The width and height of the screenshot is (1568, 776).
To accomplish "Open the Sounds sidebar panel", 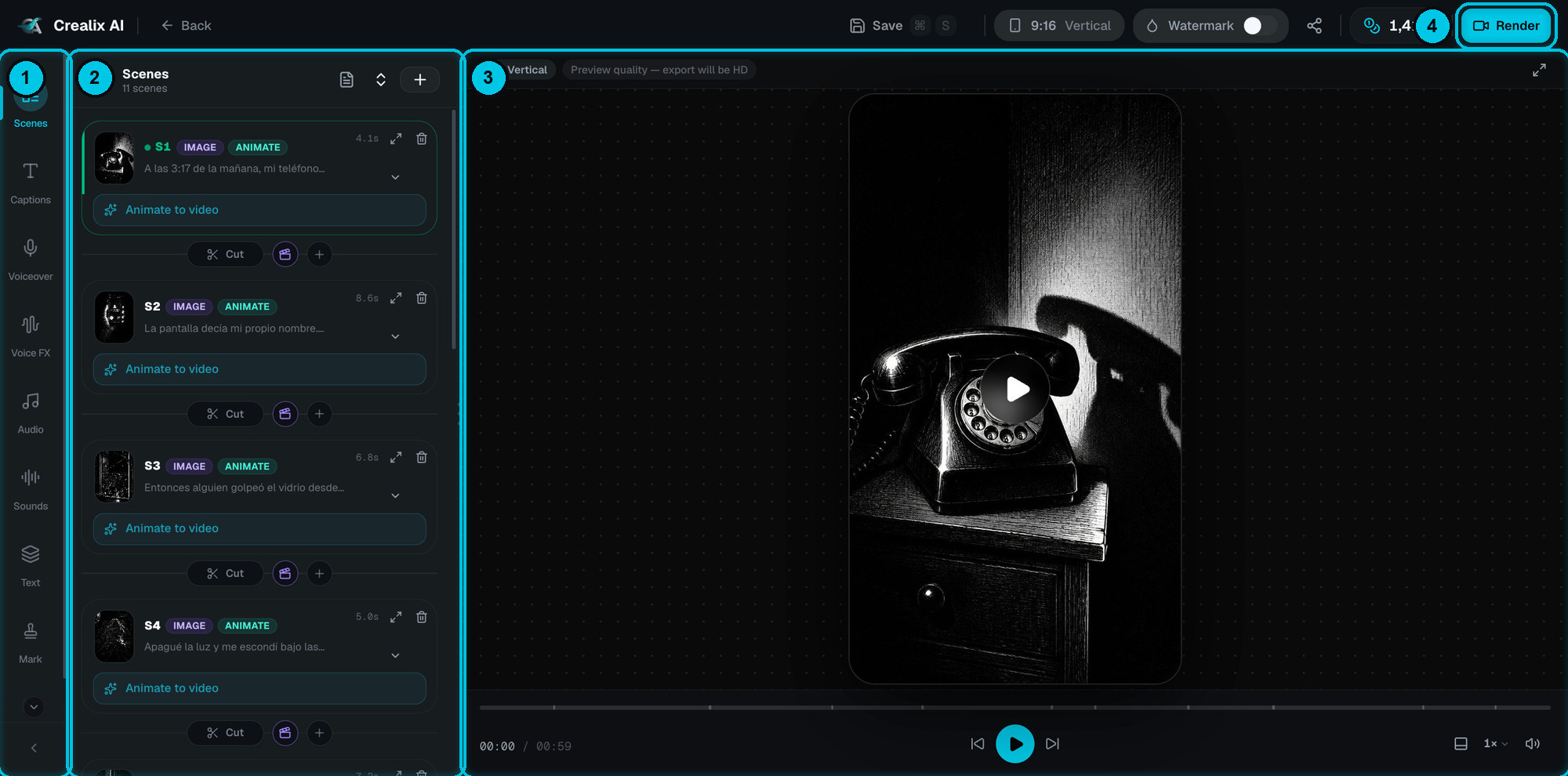I will pyautogui.click(x=31, y=490).
